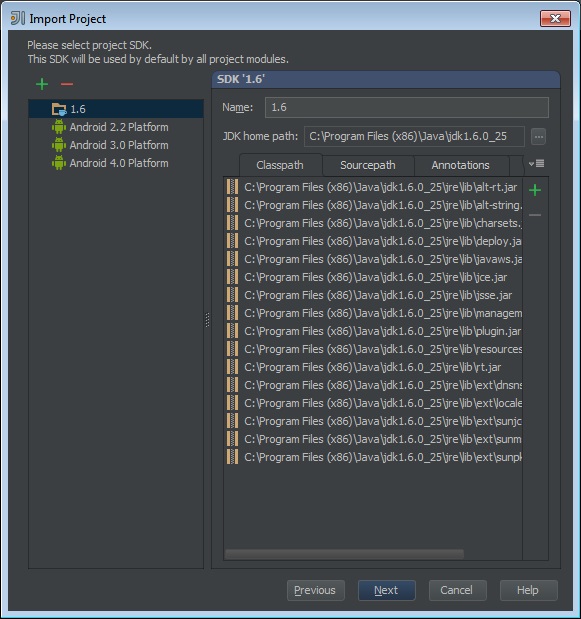Select the 1.6 JDK entry
The image size is (581, 619).
[116, 109]
